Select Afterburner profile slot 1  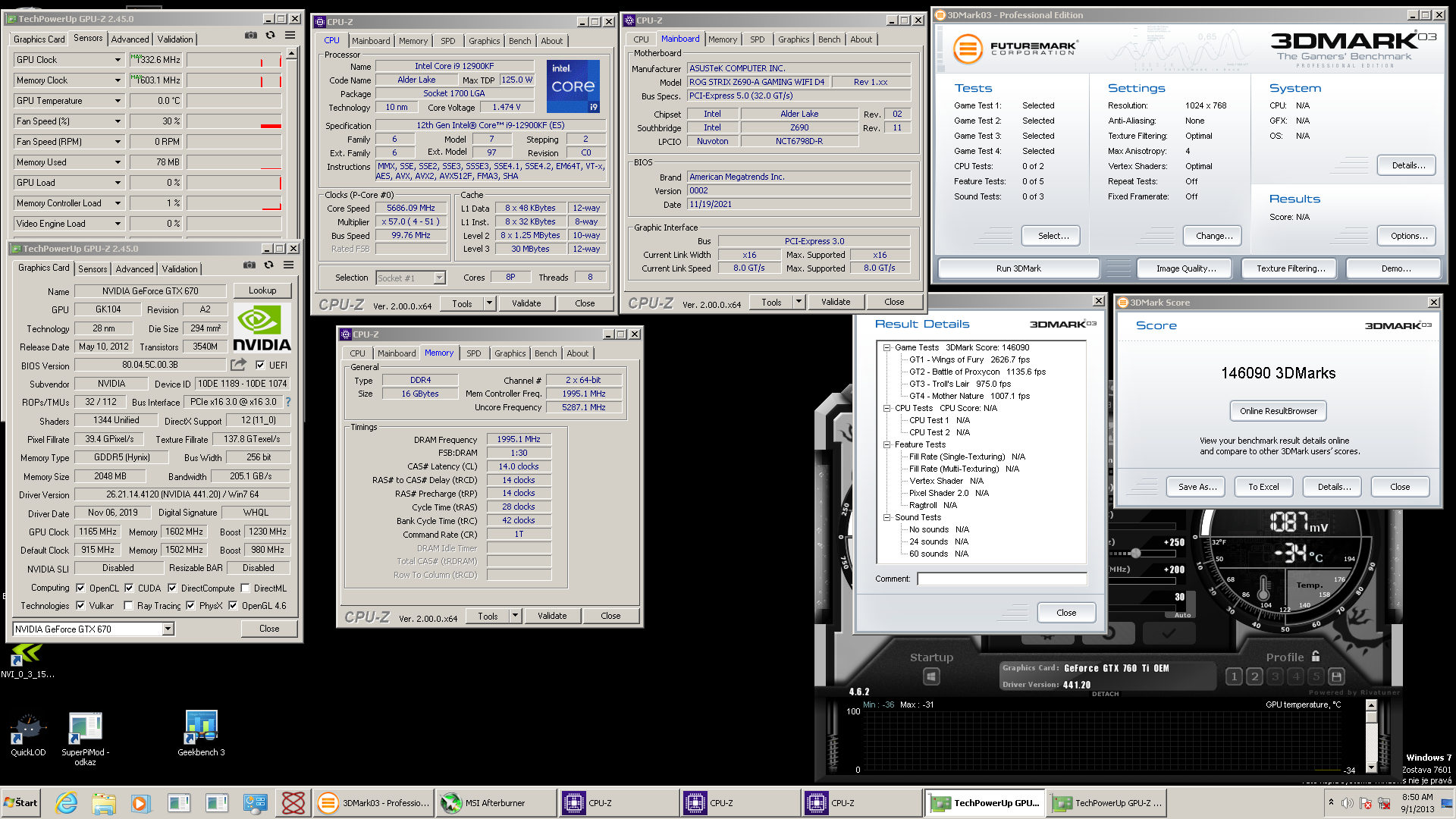coord(1234,676)
